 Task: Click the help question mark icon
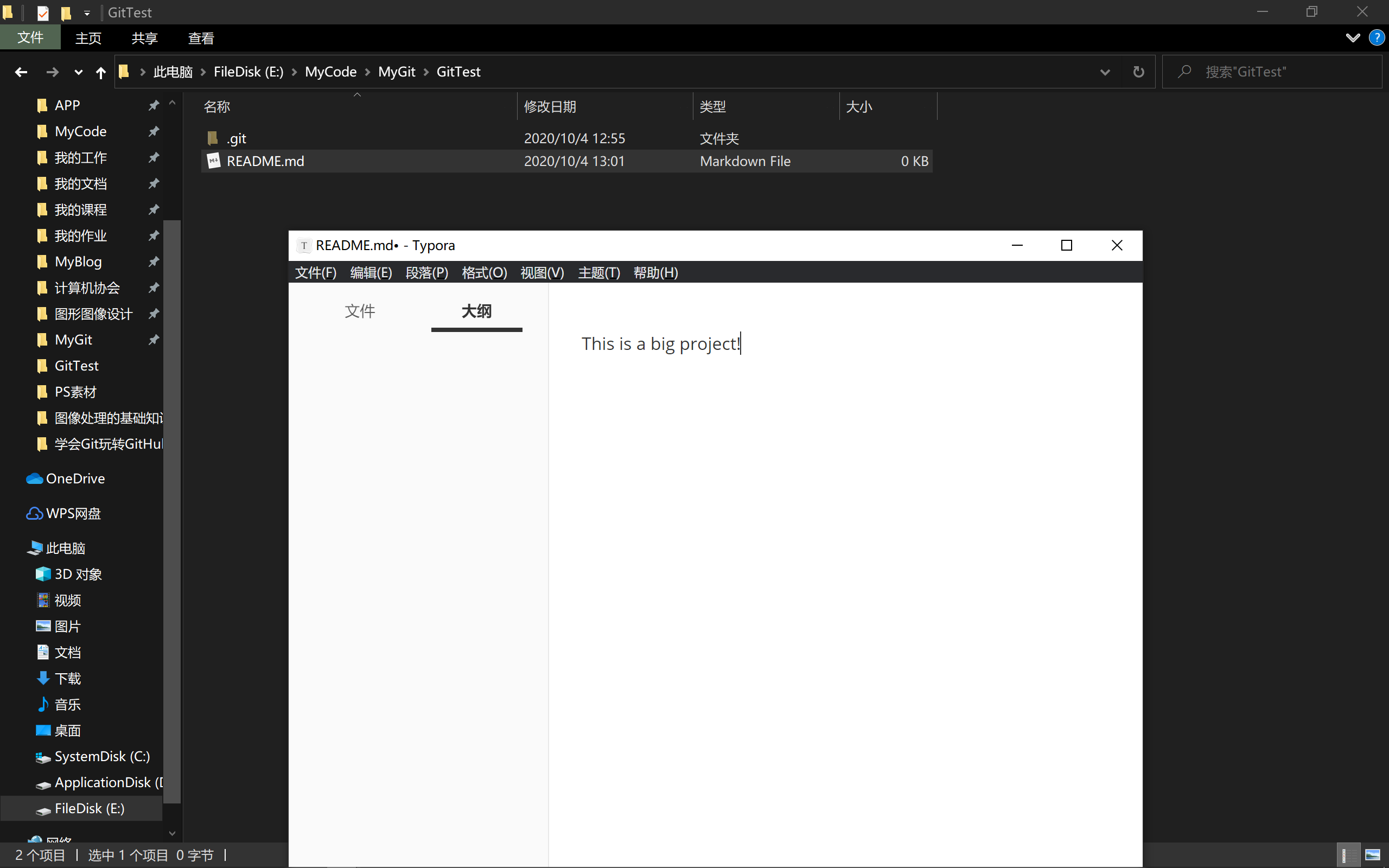click(1377, 38)
